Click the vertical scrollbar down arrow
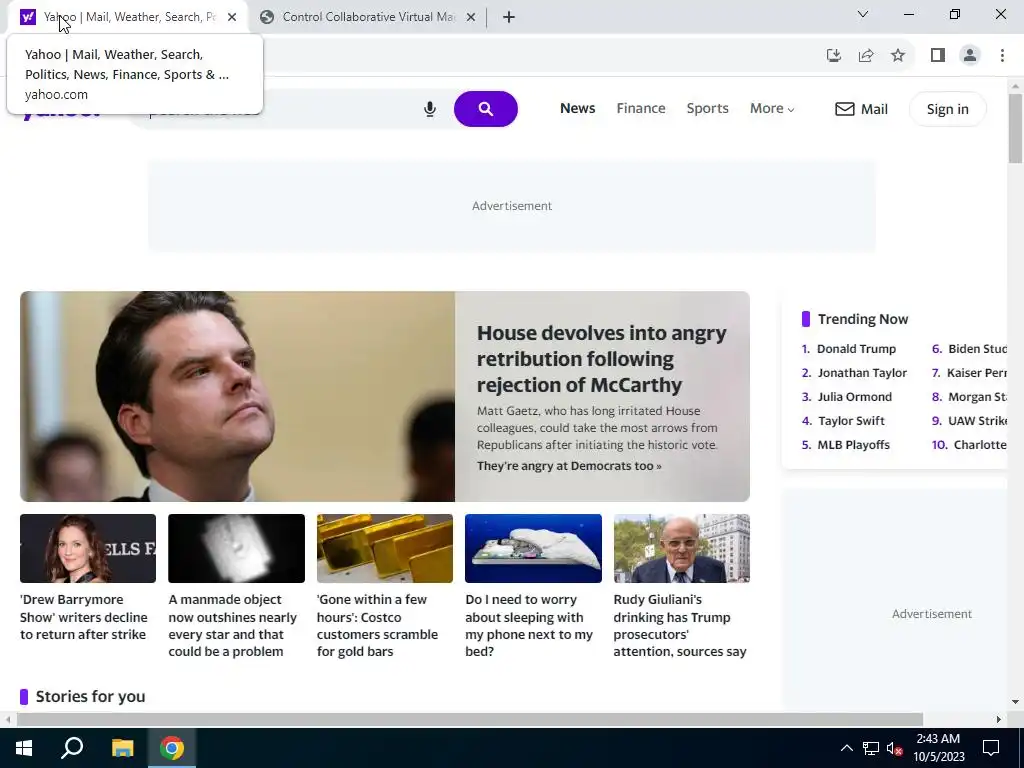Viewport: 1024px width, 768px height. click(x=1015, y=702)
